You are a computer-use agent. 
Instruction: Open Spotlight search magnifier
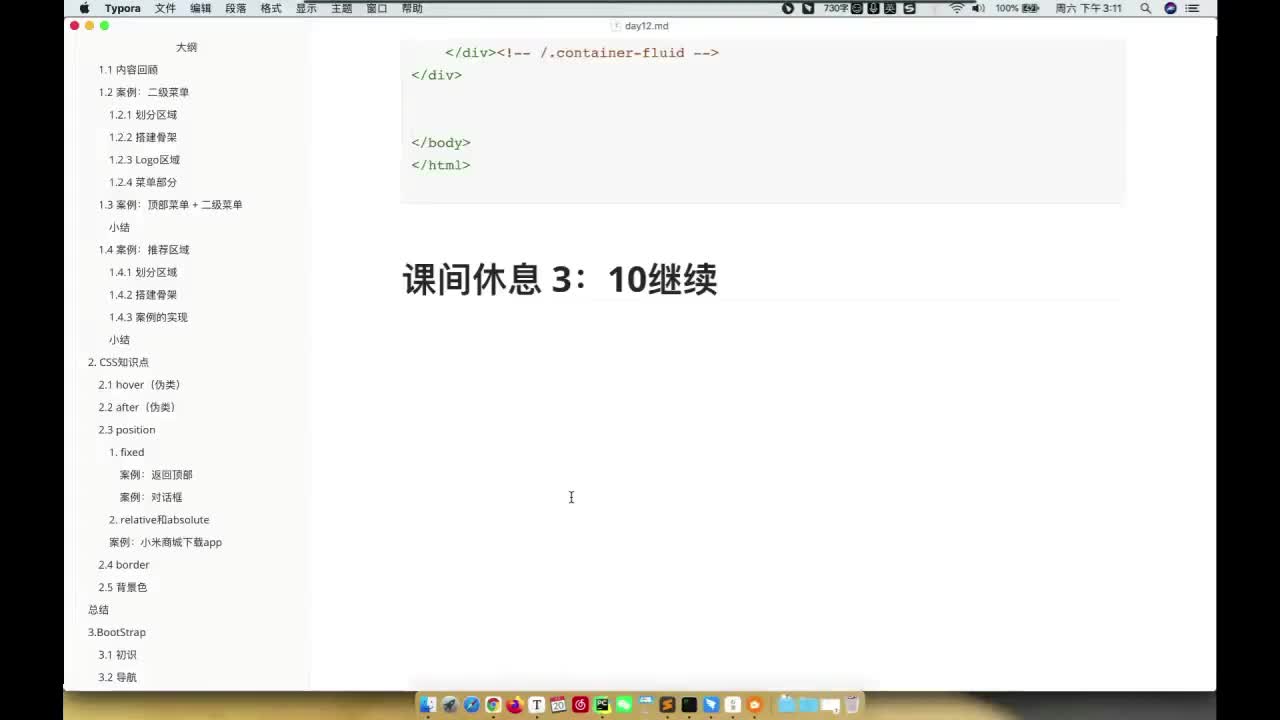1145,8
